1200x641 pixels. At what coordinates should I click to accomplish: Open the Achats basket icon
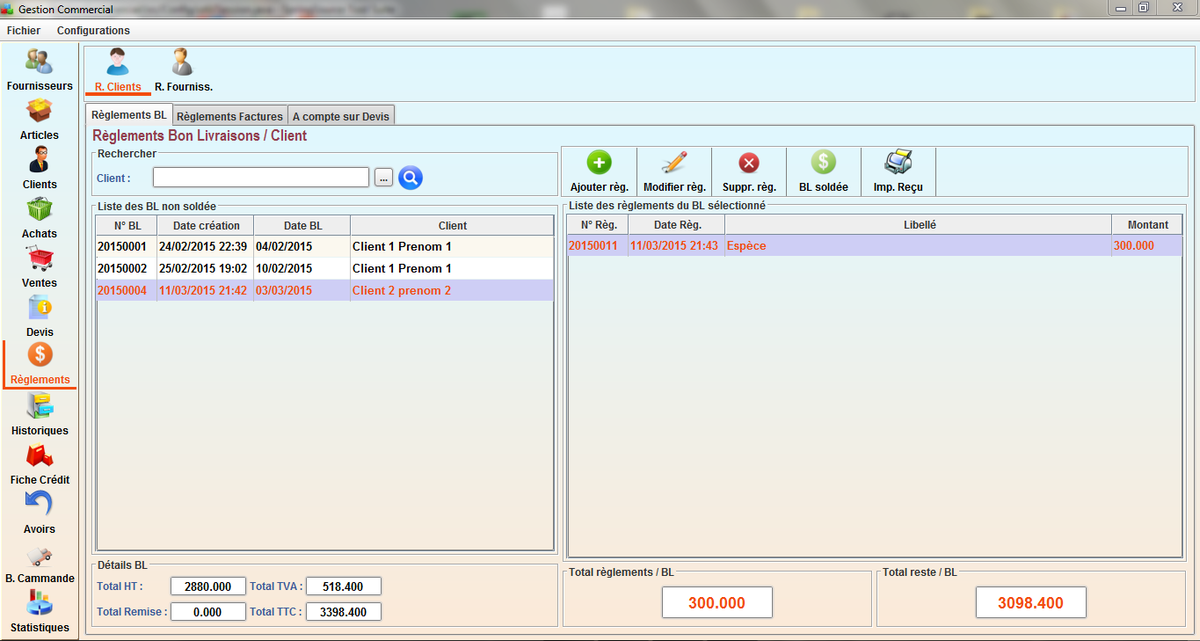[39, 217]
